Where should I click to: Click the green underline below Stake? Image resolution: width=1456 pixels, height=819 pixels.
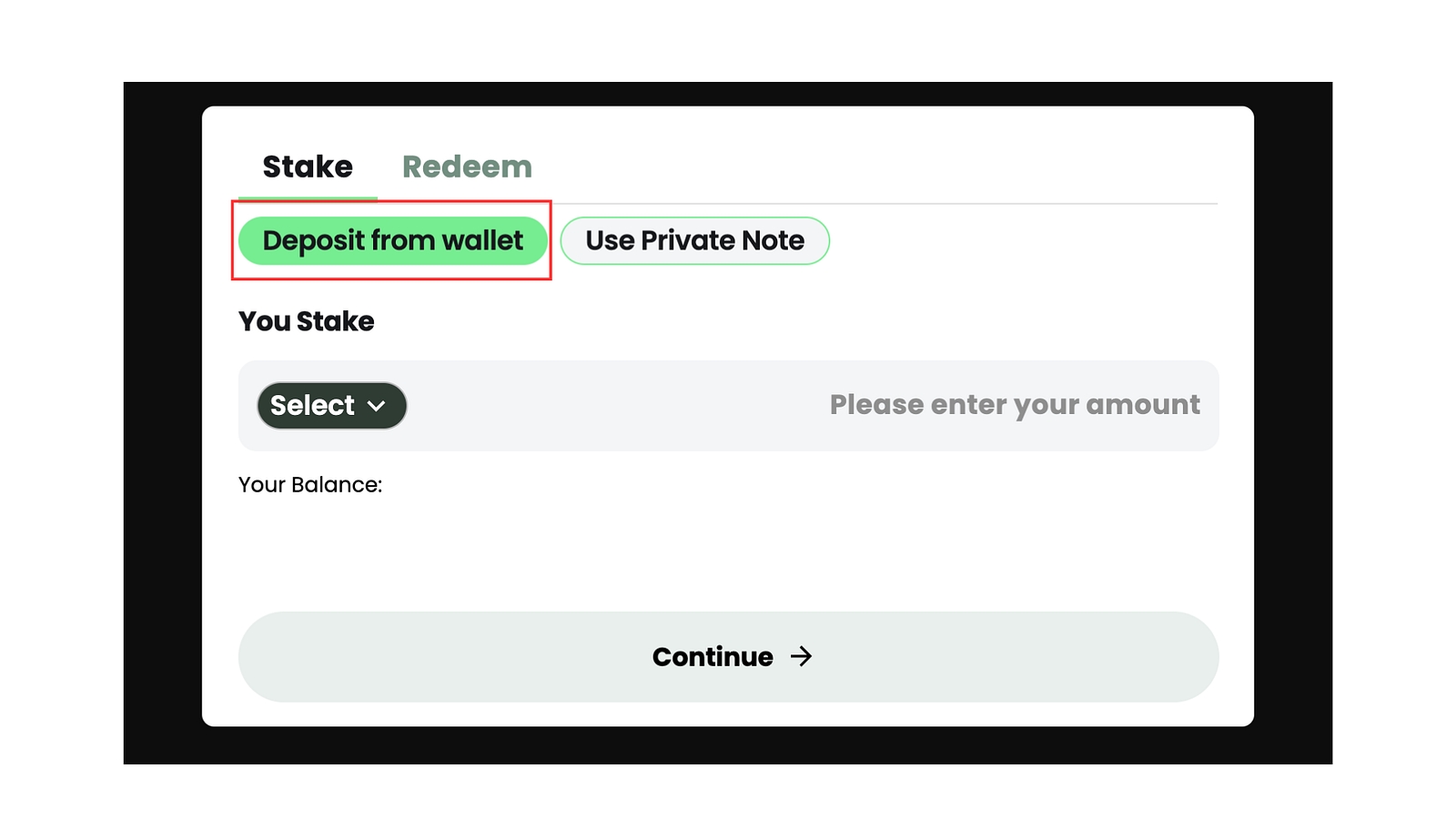308,197
